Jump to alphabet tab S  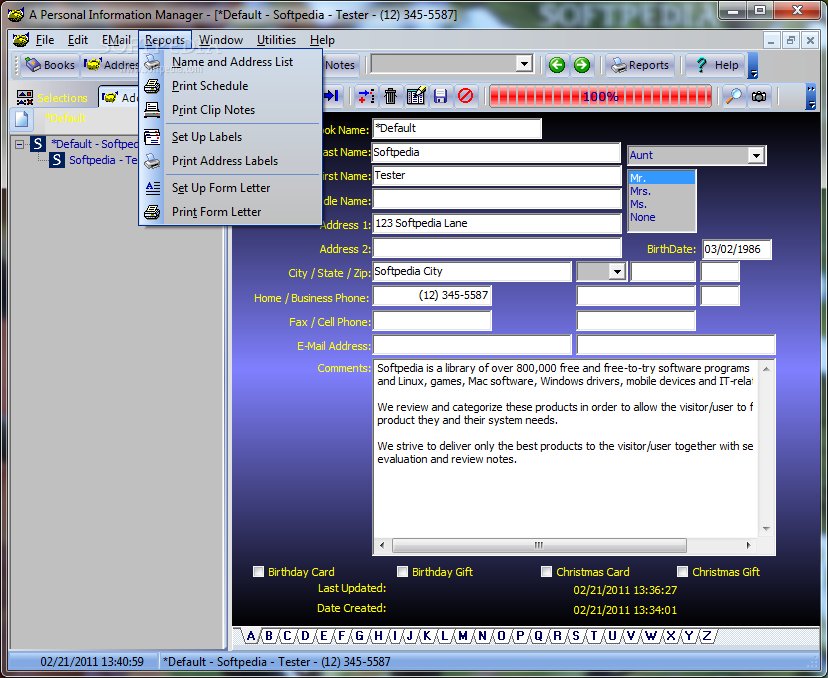point(576,636)
